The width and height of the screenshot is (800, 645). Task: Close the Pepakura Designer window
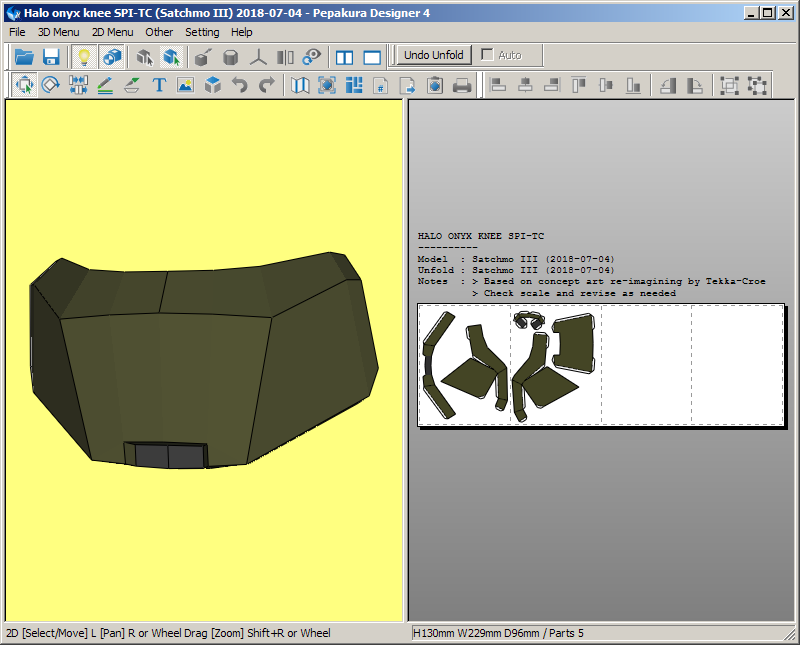(x=786, y=13)
